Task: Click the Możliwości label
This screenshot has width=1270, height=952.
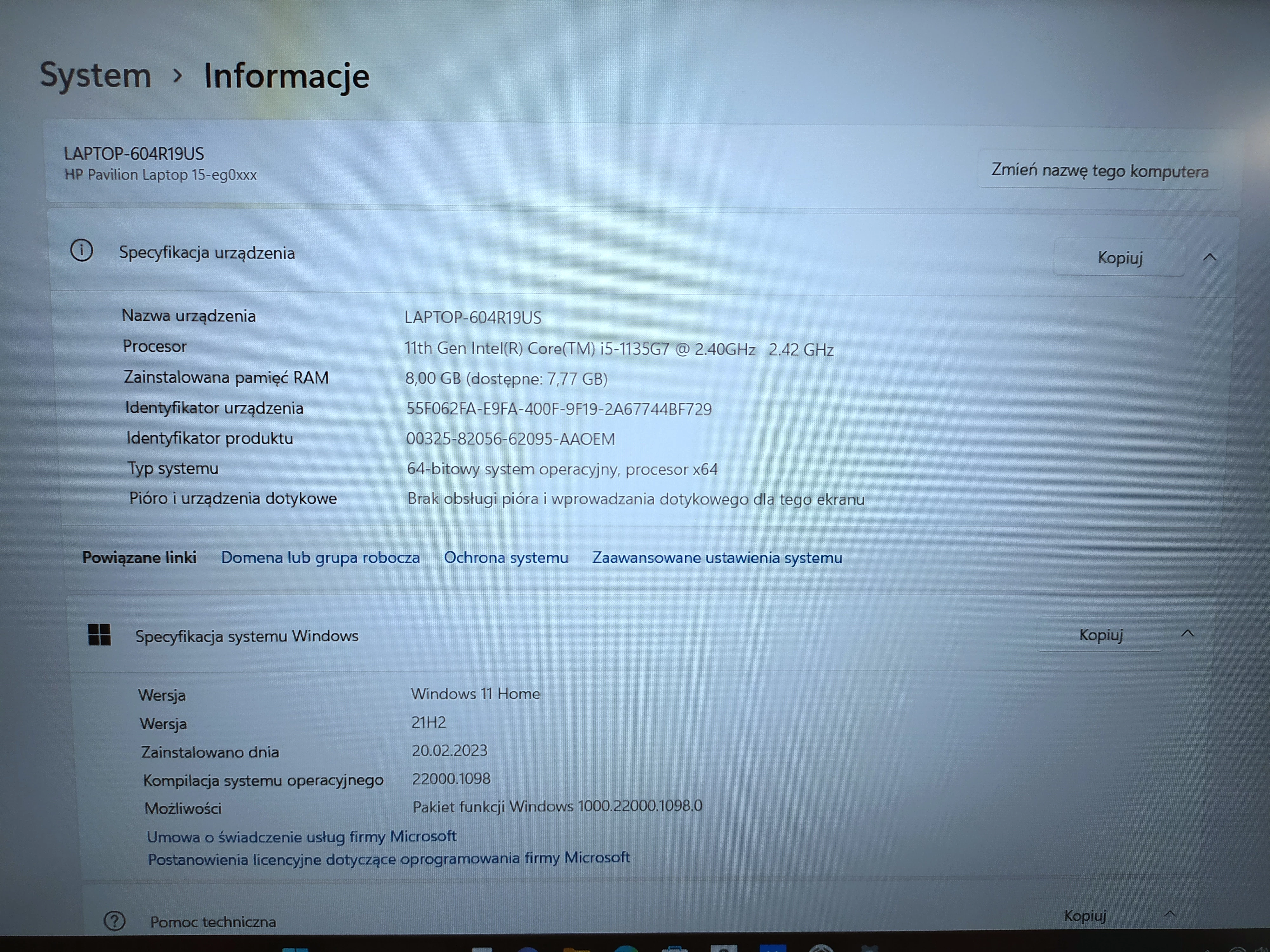Action: coord(183,809)
